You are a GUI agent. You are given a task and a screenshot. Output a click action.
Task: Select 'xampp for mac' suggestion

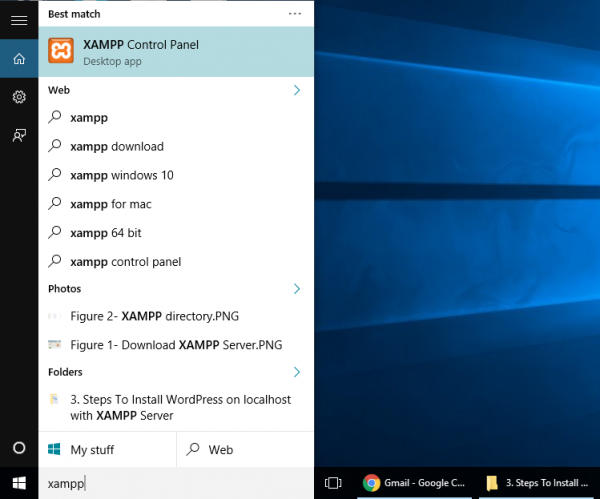coord(176,204)
